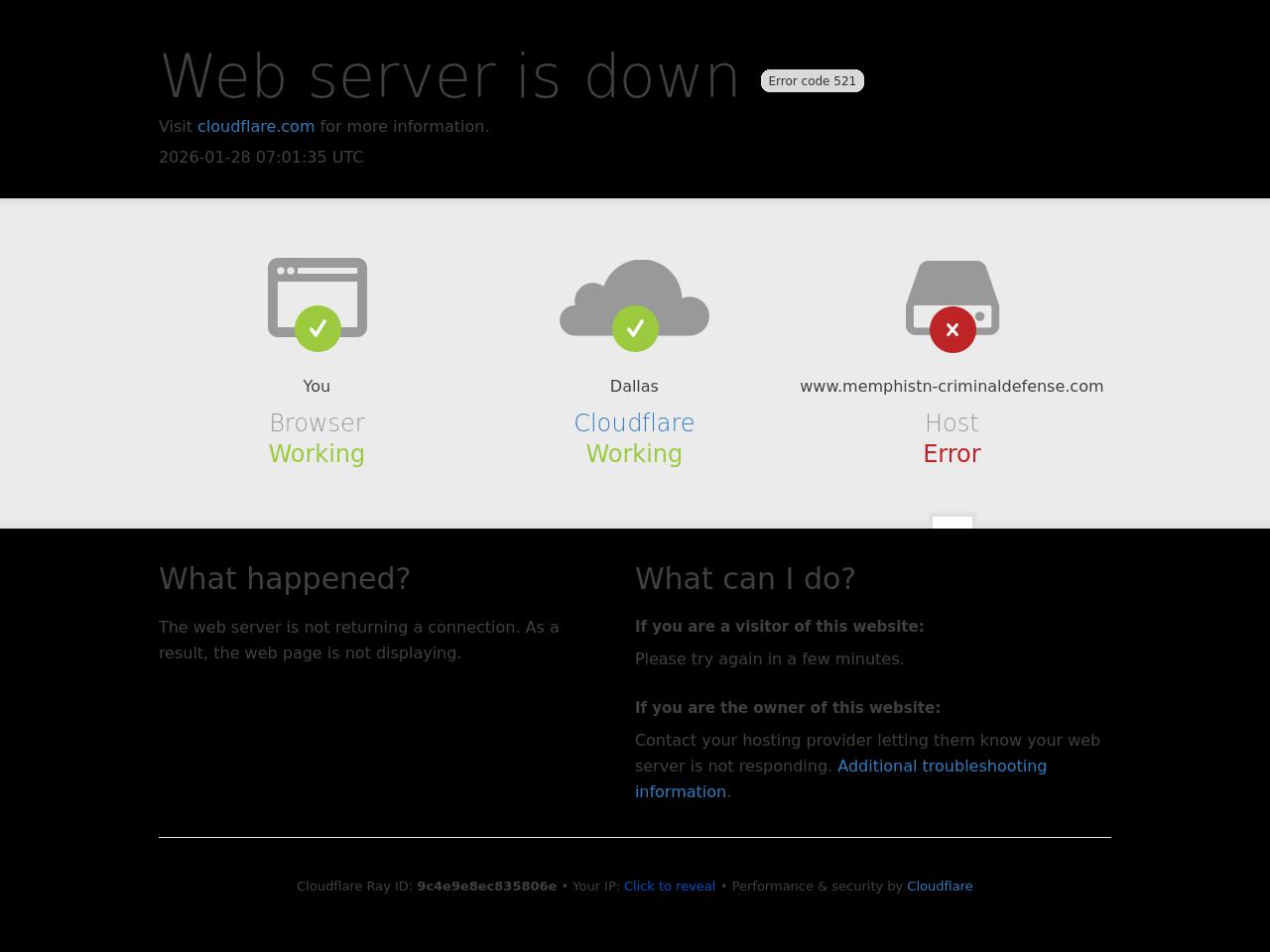Click the UTC timestamp in the header
This screenshot has width=1270, height=952.
261,157
